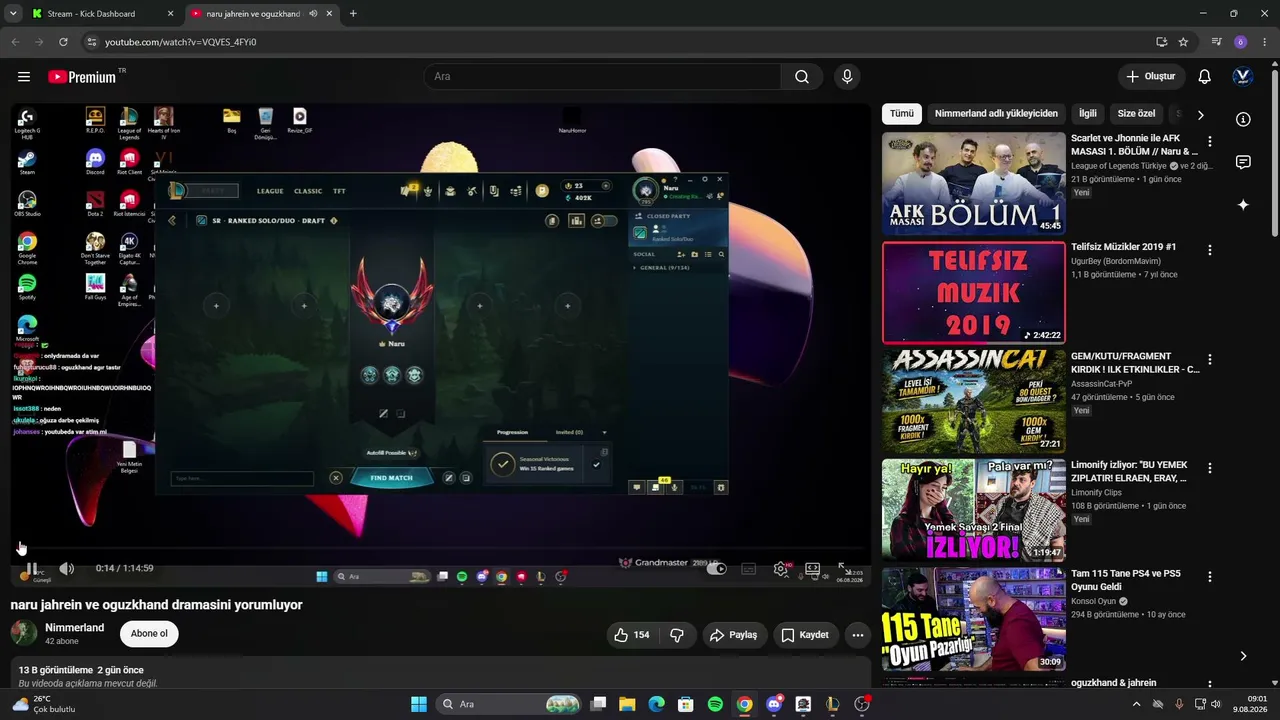Open options menu for Scarlet ve Jhonnie video

pyautogui.click(x=1210, y=141)
